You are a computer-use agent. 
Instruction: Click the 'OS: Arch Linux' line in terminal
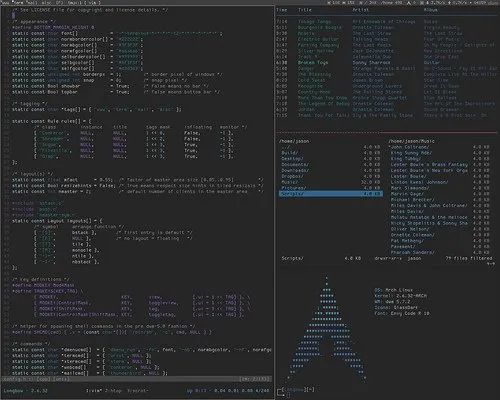click(x=394, y=290)
